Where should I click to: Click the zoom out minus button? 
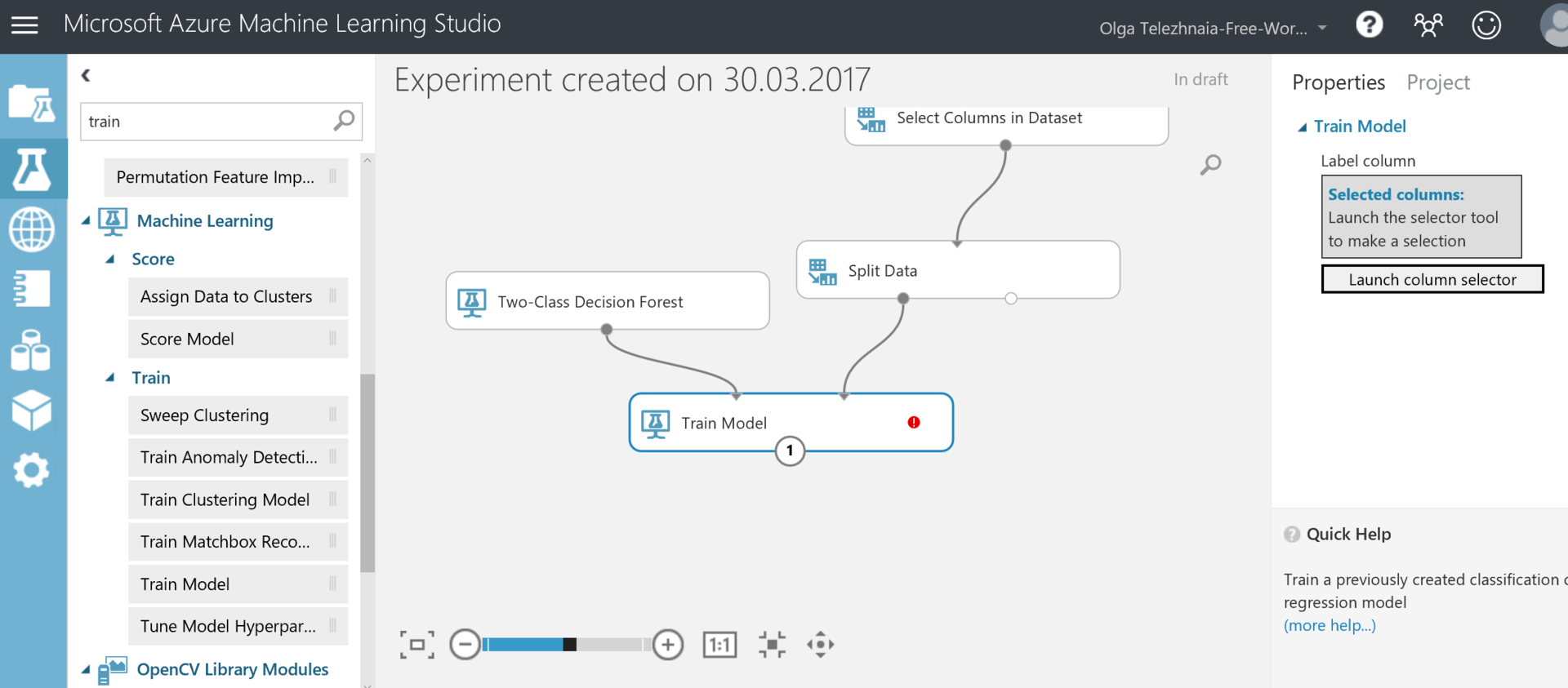pos(465,645)
